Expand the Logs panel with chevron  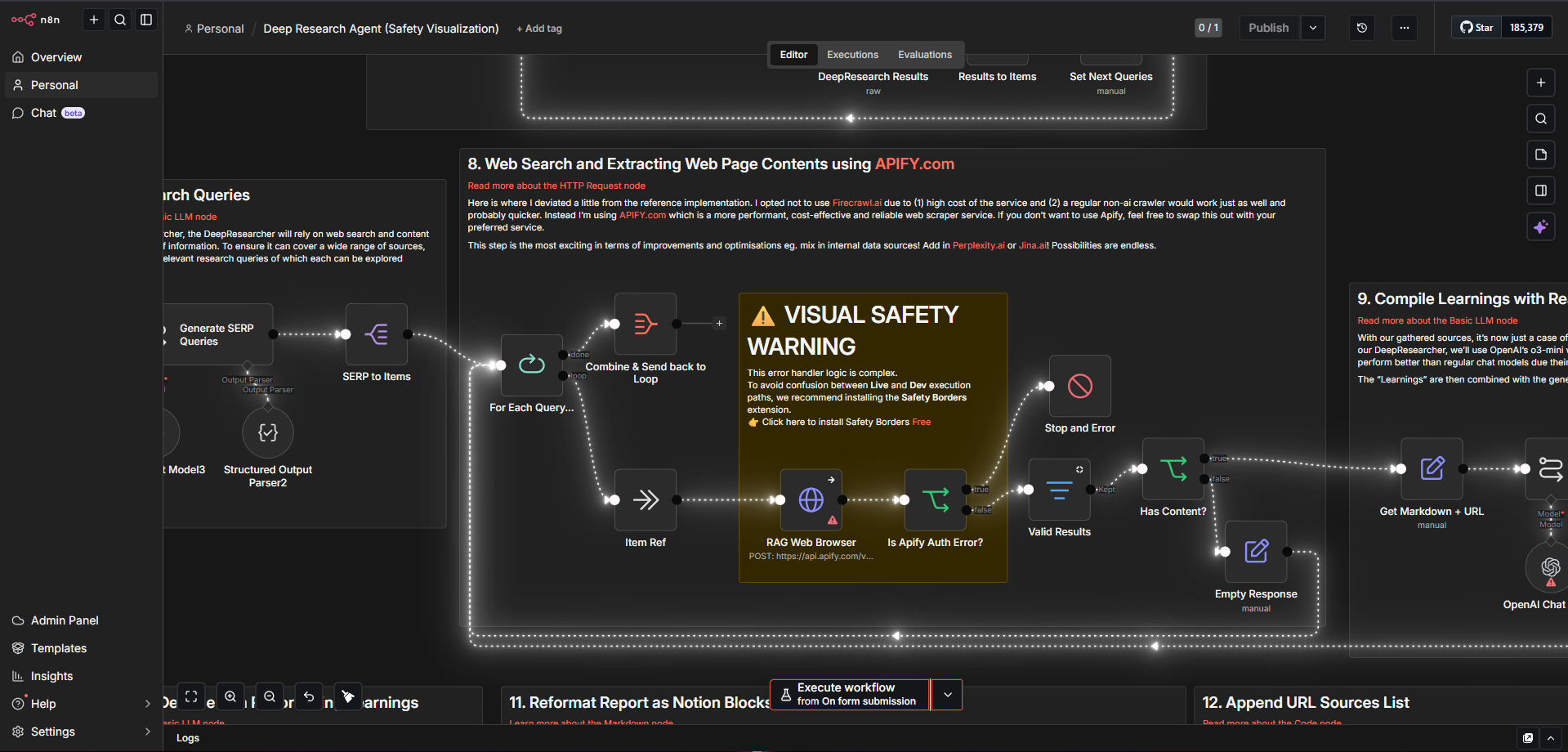click(x=1551, y=738)
